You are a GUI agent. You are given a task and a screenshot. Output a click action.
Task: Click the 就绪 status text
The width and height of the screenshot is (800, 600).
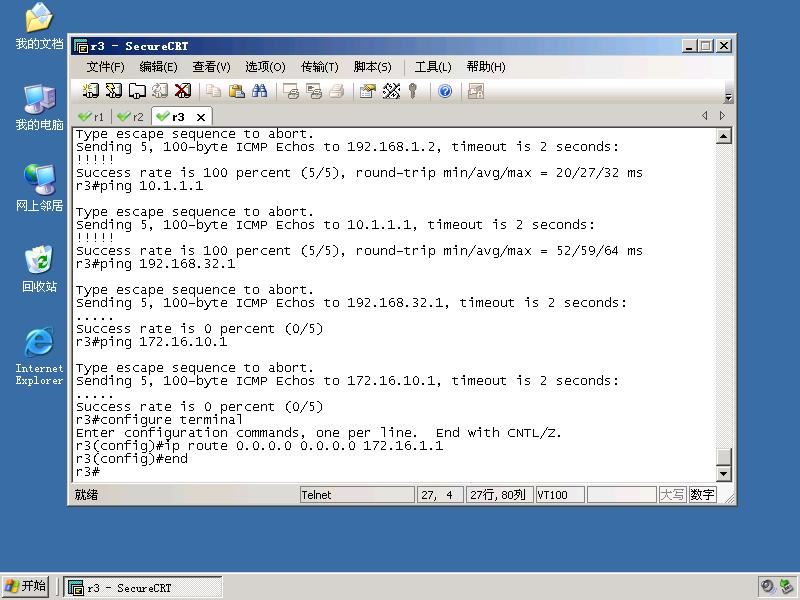click(86, 494)
